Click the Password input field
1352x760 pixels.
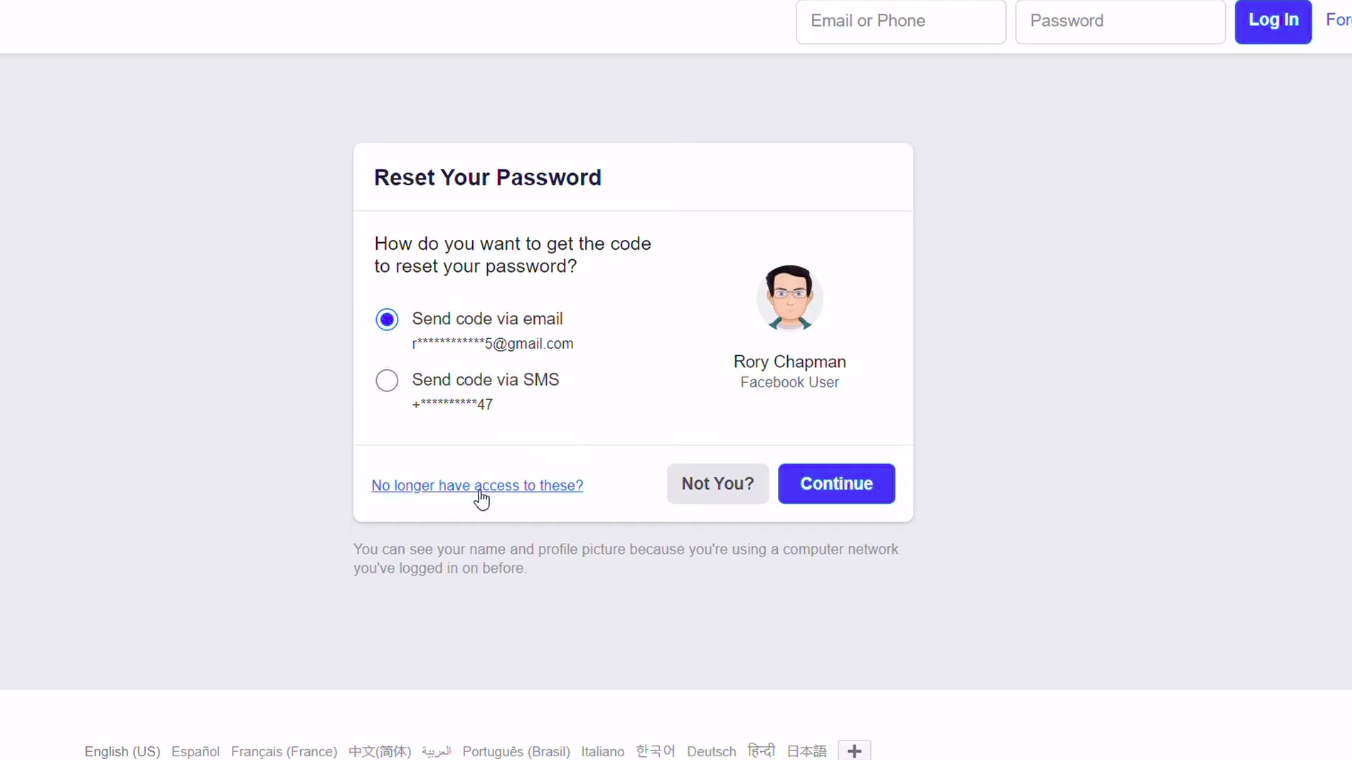click(x=1120, y=20)
